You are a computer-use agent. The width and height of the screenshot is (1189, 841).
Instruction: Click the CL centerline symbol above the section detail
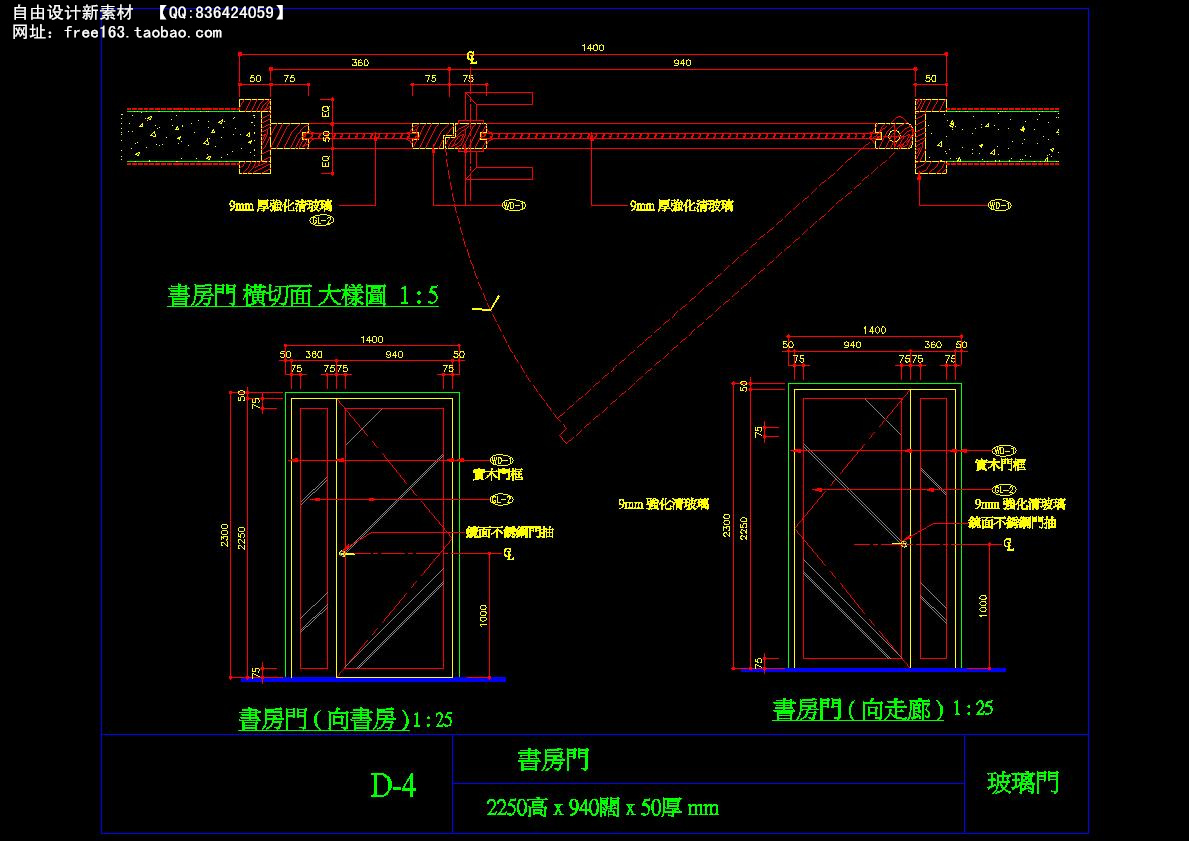tap(472, 58)
